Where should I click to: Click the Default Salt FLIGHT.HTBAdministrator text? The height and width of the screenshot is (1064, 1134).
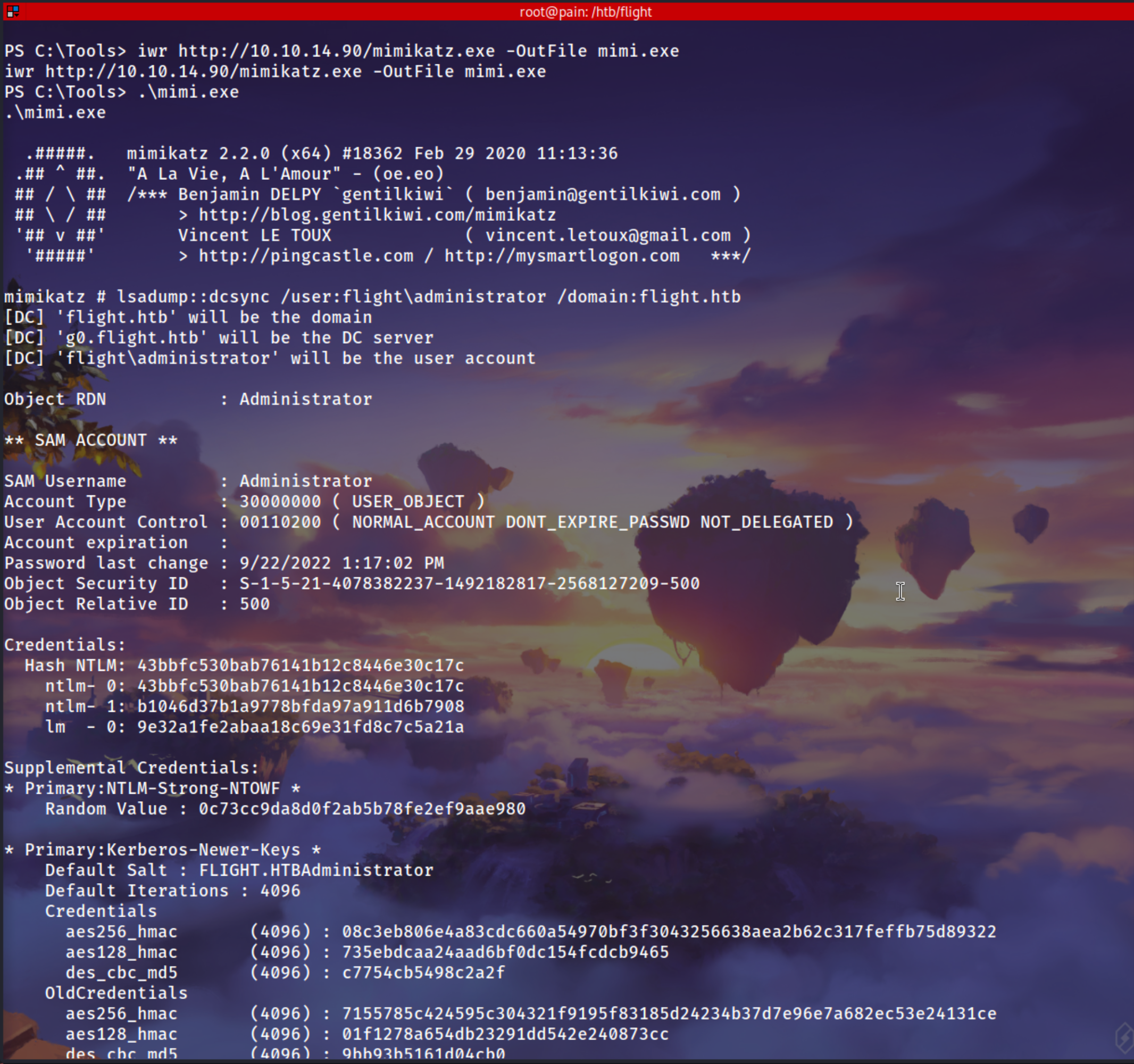click(316, 870)
